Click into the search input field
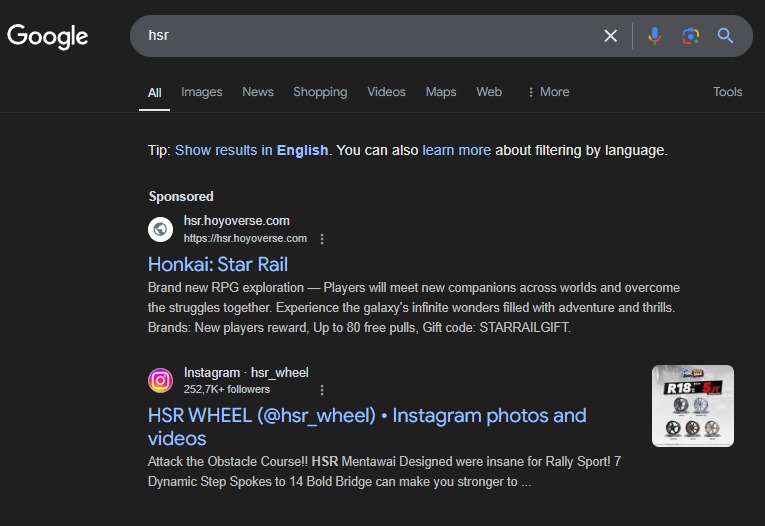The height and width of the screenshot is (526, 765). pos(370,36)
